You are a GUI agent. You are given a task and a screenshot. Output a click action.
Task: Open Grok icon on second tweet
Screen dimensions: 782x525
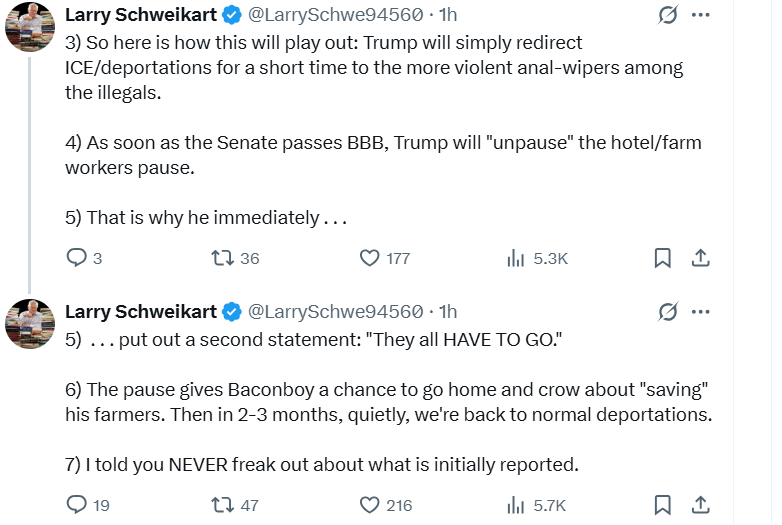pos(667,311)
